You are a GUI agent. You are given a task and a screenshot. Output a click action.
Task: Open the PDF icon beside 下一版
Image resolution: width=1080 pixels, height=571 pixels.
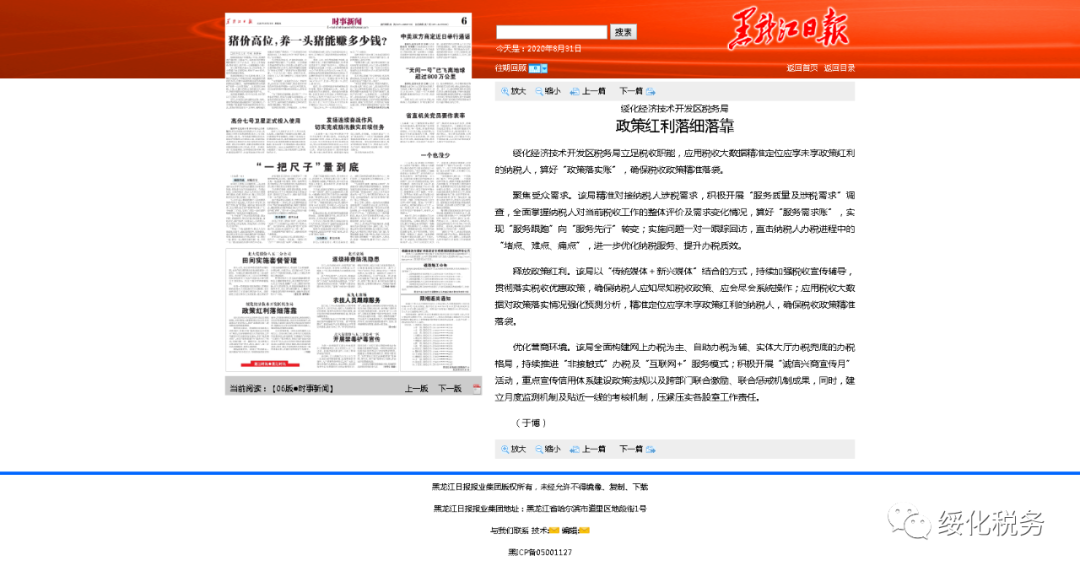coord(476,388)
